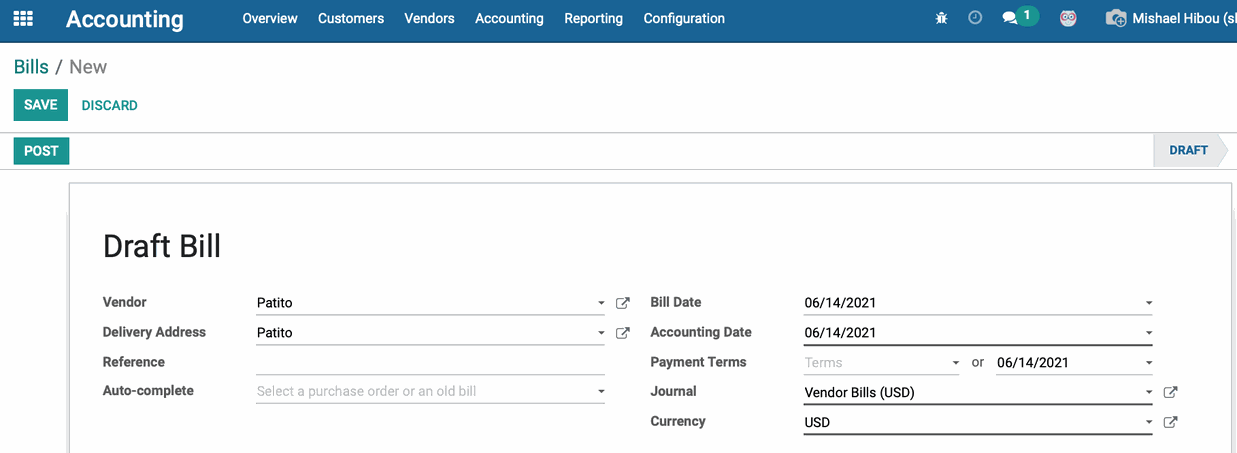Click the 'Draft Bill' heading
The image size is (1237, 453).
[x=162, y=246]
